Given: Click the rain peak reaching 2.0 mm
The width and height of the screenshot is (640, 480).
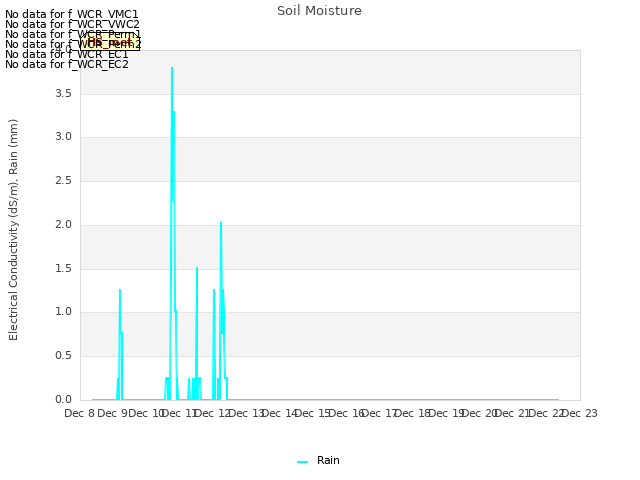Looking at the screenshot, I should pyautogui.click(x=221, y=223).
